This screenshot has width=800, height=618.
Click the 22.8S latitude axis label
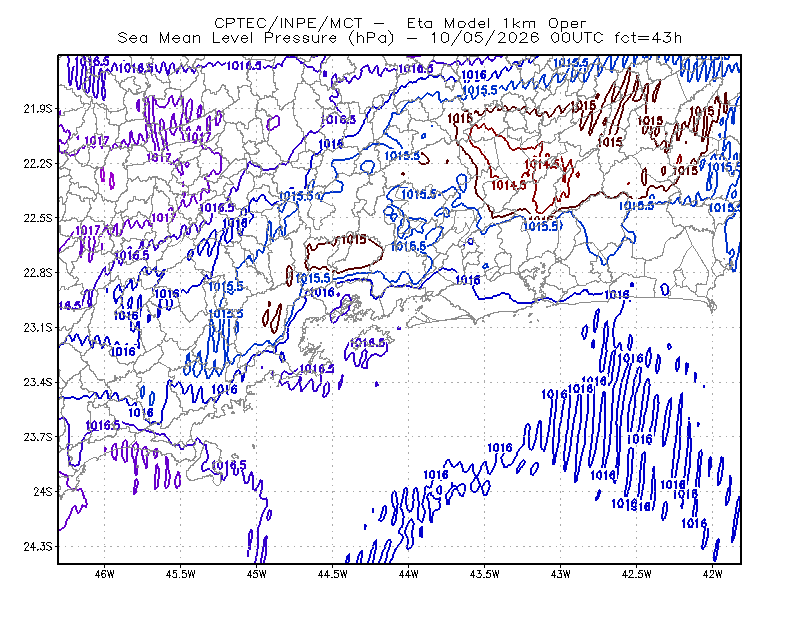(38, 273)
